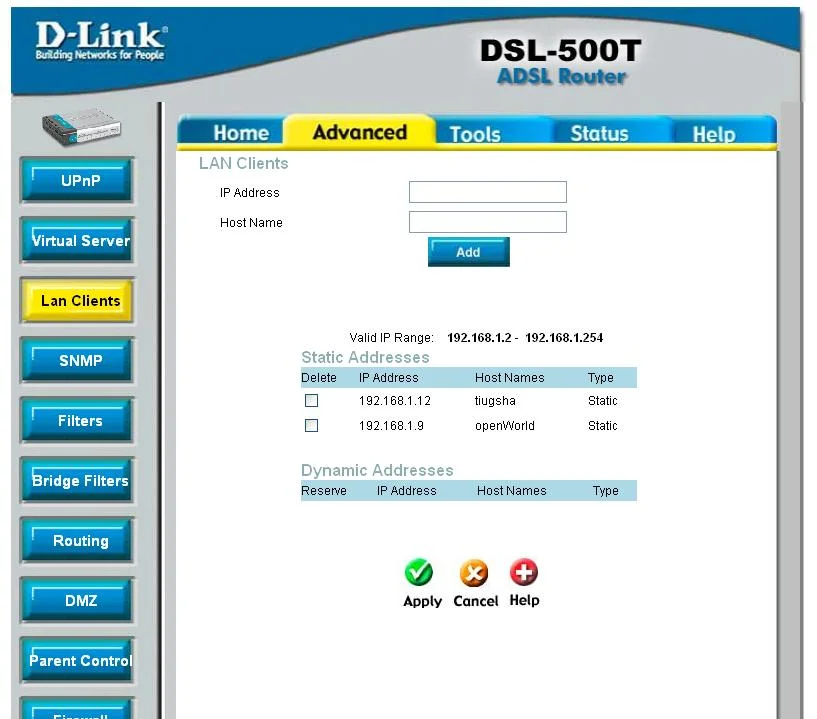Open the Tools tab
The image size is (817, 719).
(x=475, y=134)
